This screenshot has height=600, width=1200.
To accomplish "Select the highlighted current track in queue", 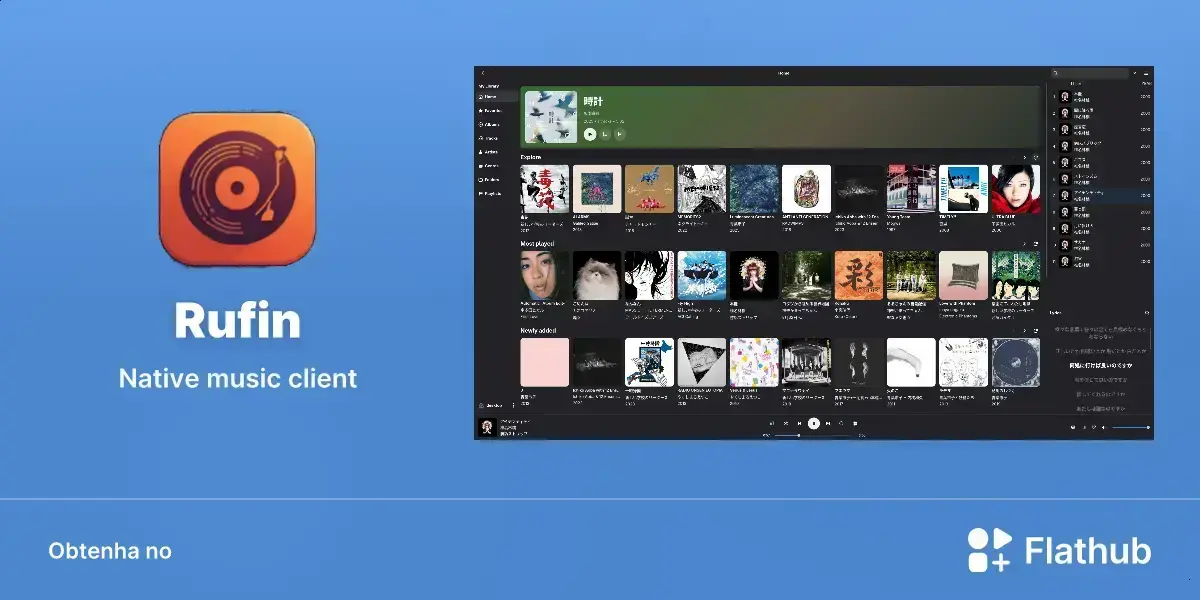I will pos(1101,195).
